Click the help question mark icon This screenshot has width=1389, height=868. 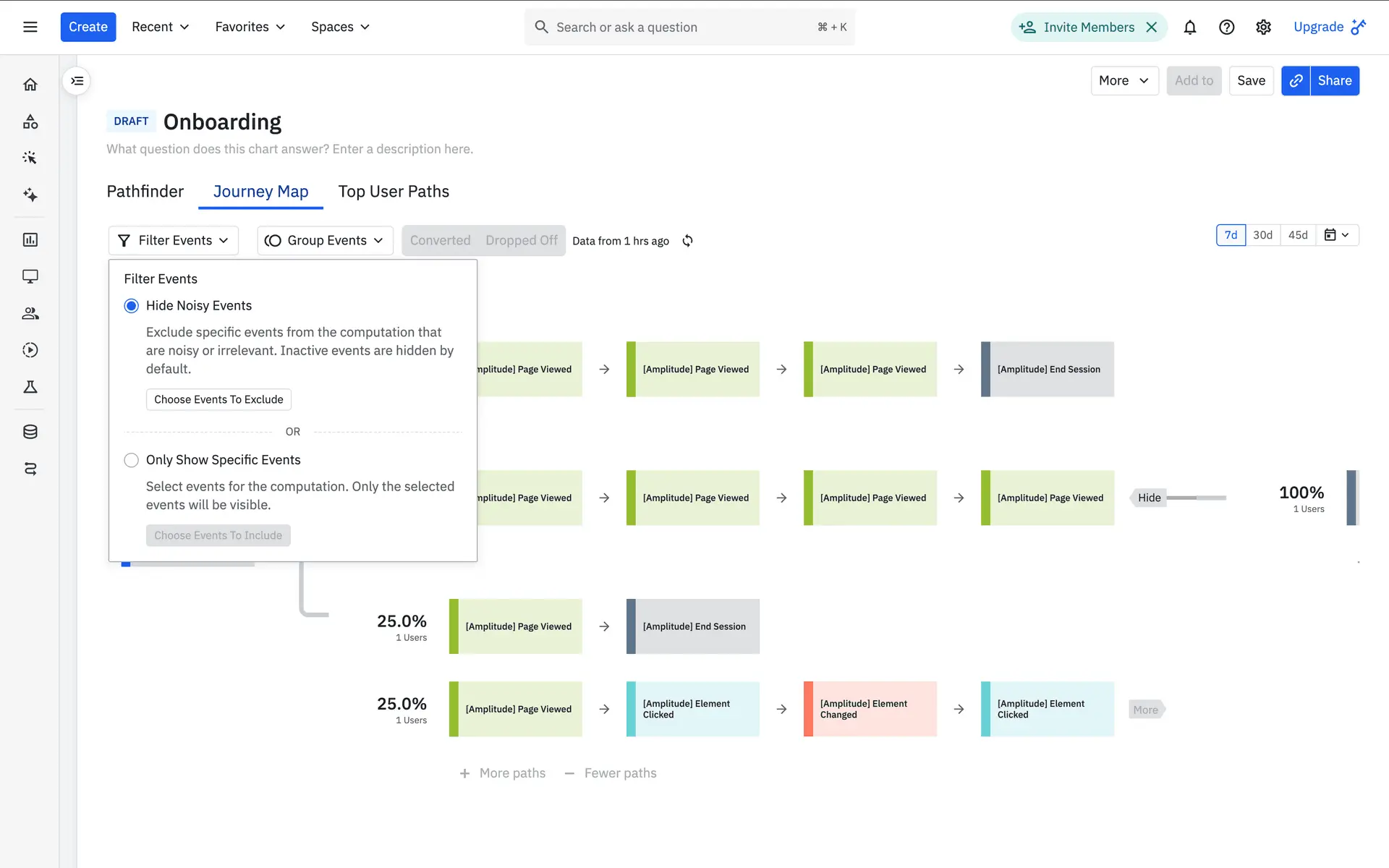1226,27
